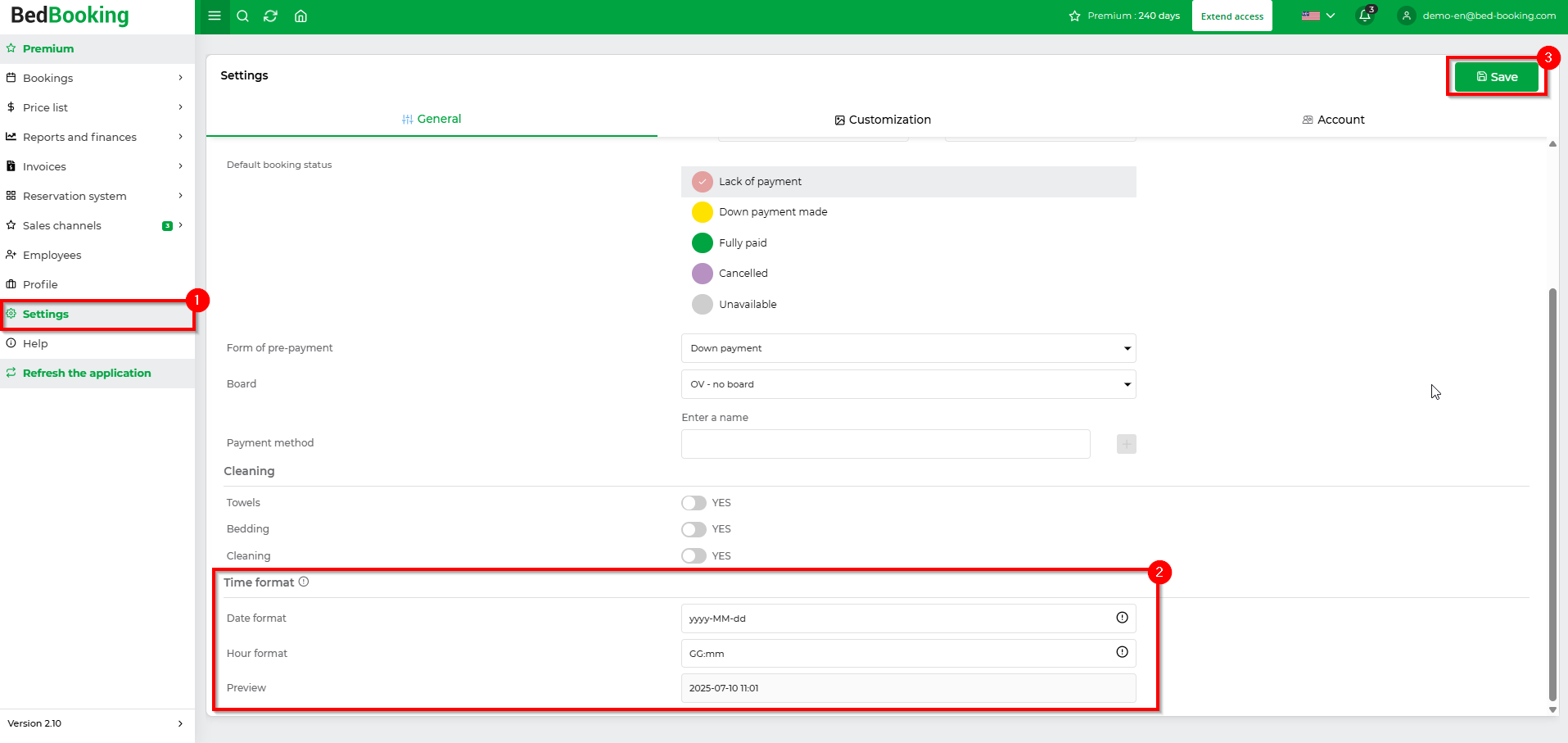
Task: Click the hamburger menu icon
Action: click(x=215, y=16)
